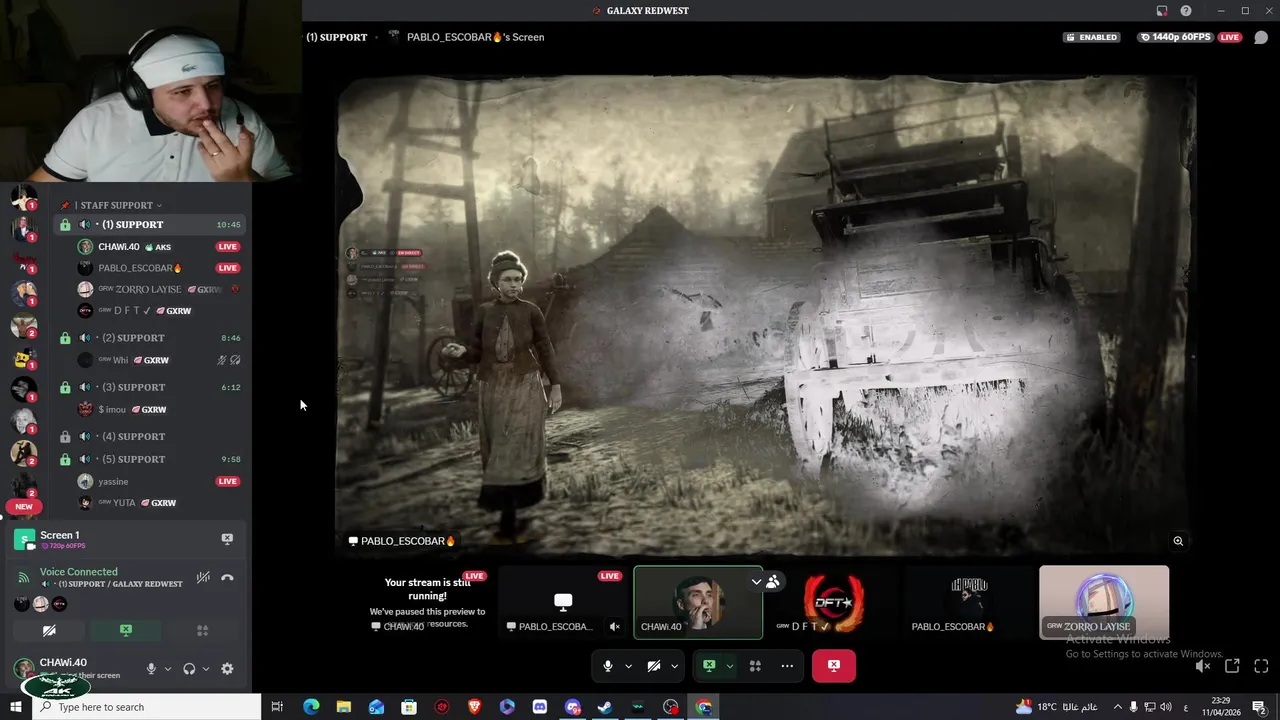Select user ZORRO LAYISE in the channel list
The width and height of the screenshot is (1280, 720).
coord(160,289)
